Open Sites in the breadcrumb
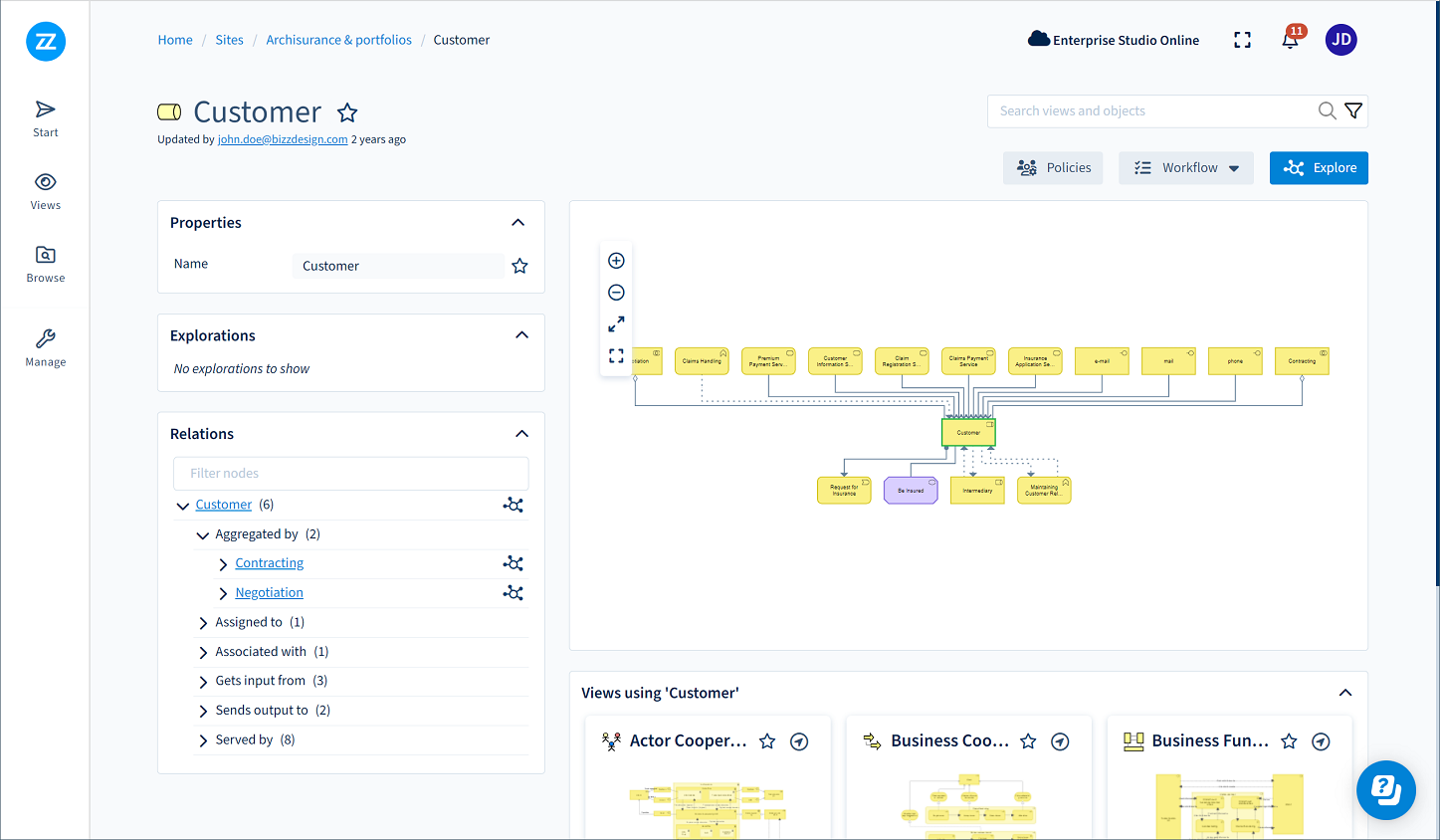 coord(230,40)
